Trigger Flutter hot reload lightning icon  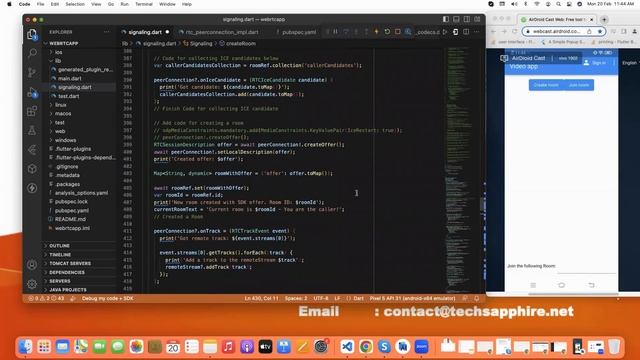[x=376, y=32]
